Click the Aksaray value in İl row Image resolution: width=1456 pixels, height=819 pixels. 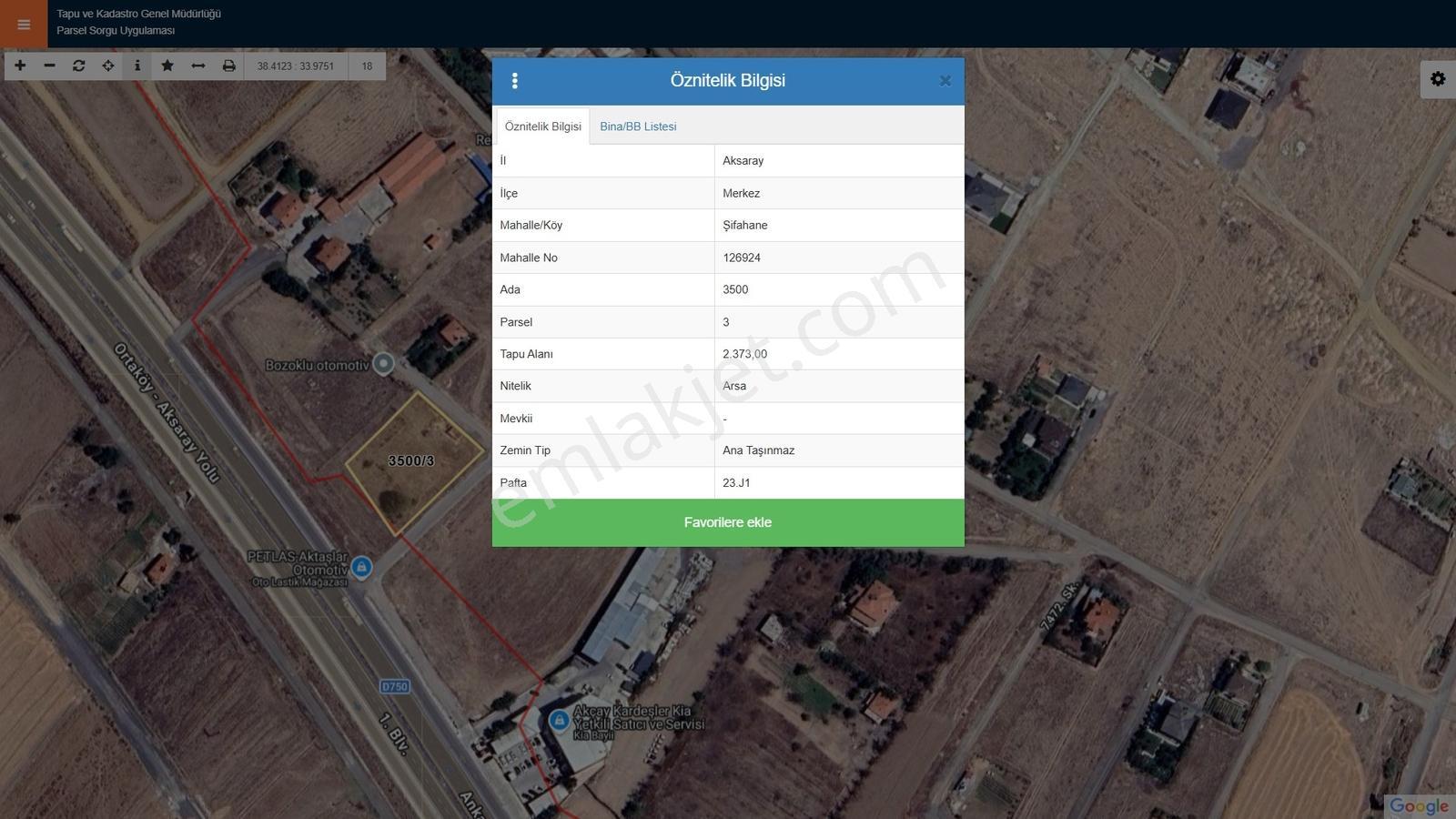tap(743, 161)
